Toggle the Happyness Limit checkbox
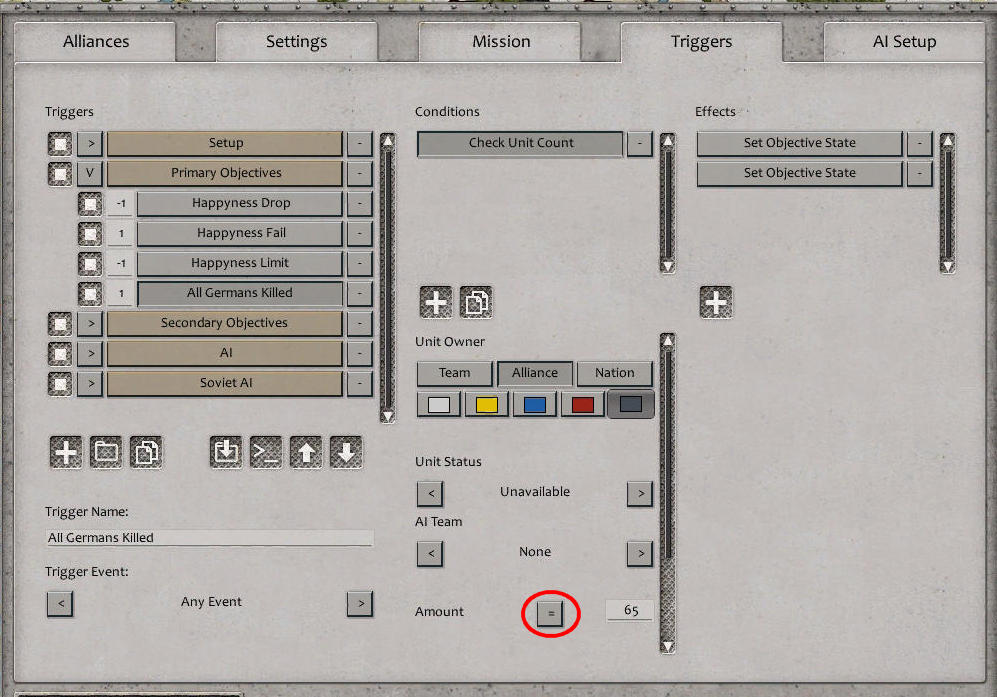 pos(90,263)
